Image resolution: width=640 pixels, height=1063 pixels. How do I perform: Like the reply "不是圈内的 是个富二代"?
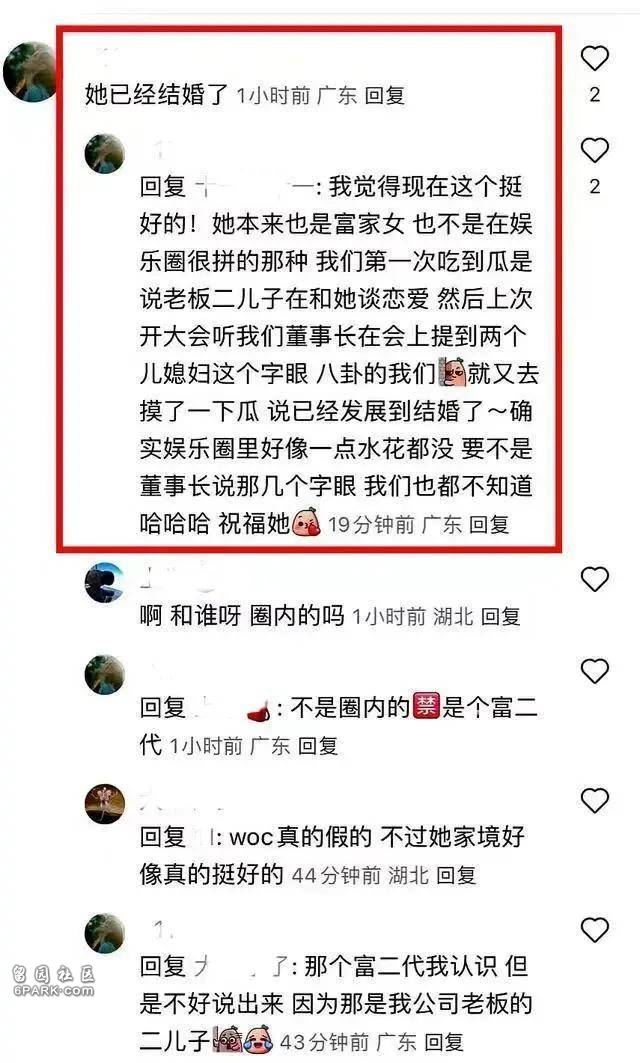point(595,671)
